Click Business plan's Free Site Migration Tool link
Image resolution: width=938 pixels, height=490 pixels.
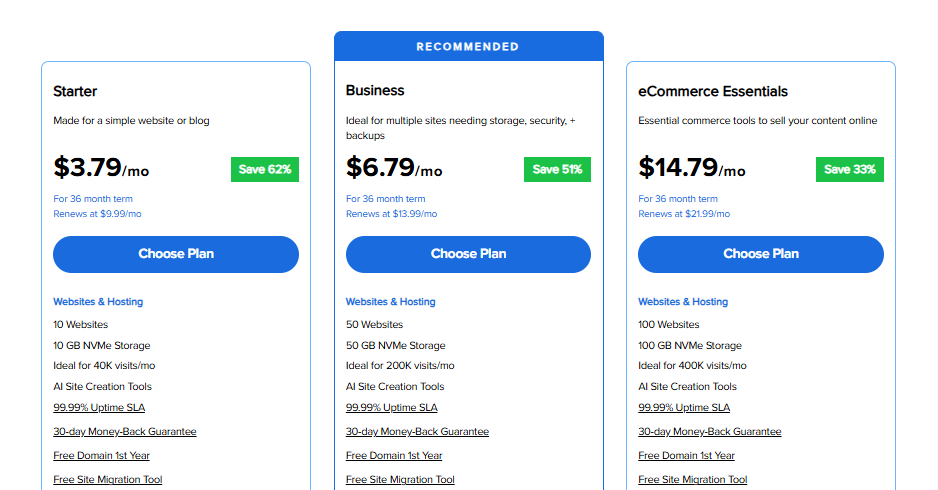tap(400, 480)
